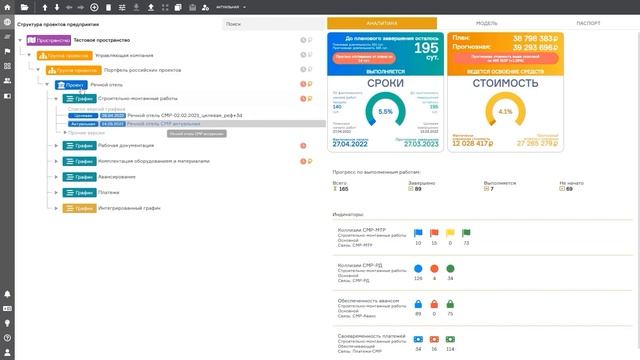Screen dimensions: 640x360
Task: Click the red flag in Коллизии СМР-МТР
Action: coord(434,233)
